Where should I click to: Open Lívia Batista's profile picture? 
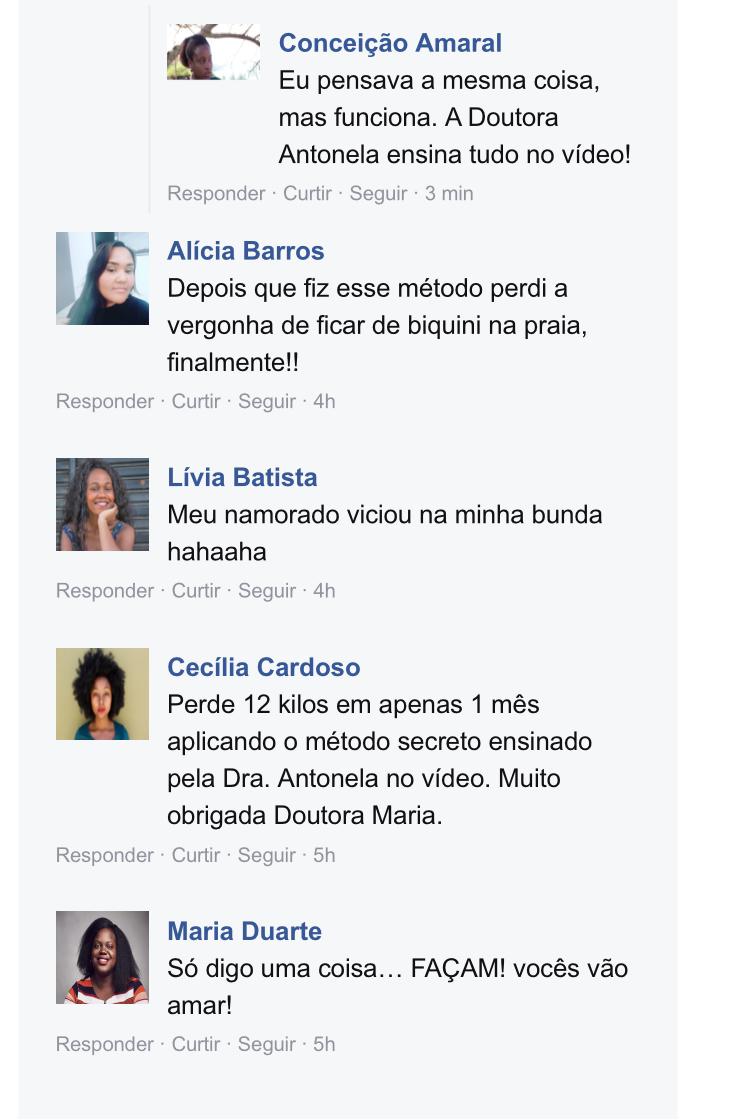pyautogui.click(x=102, y=504)
